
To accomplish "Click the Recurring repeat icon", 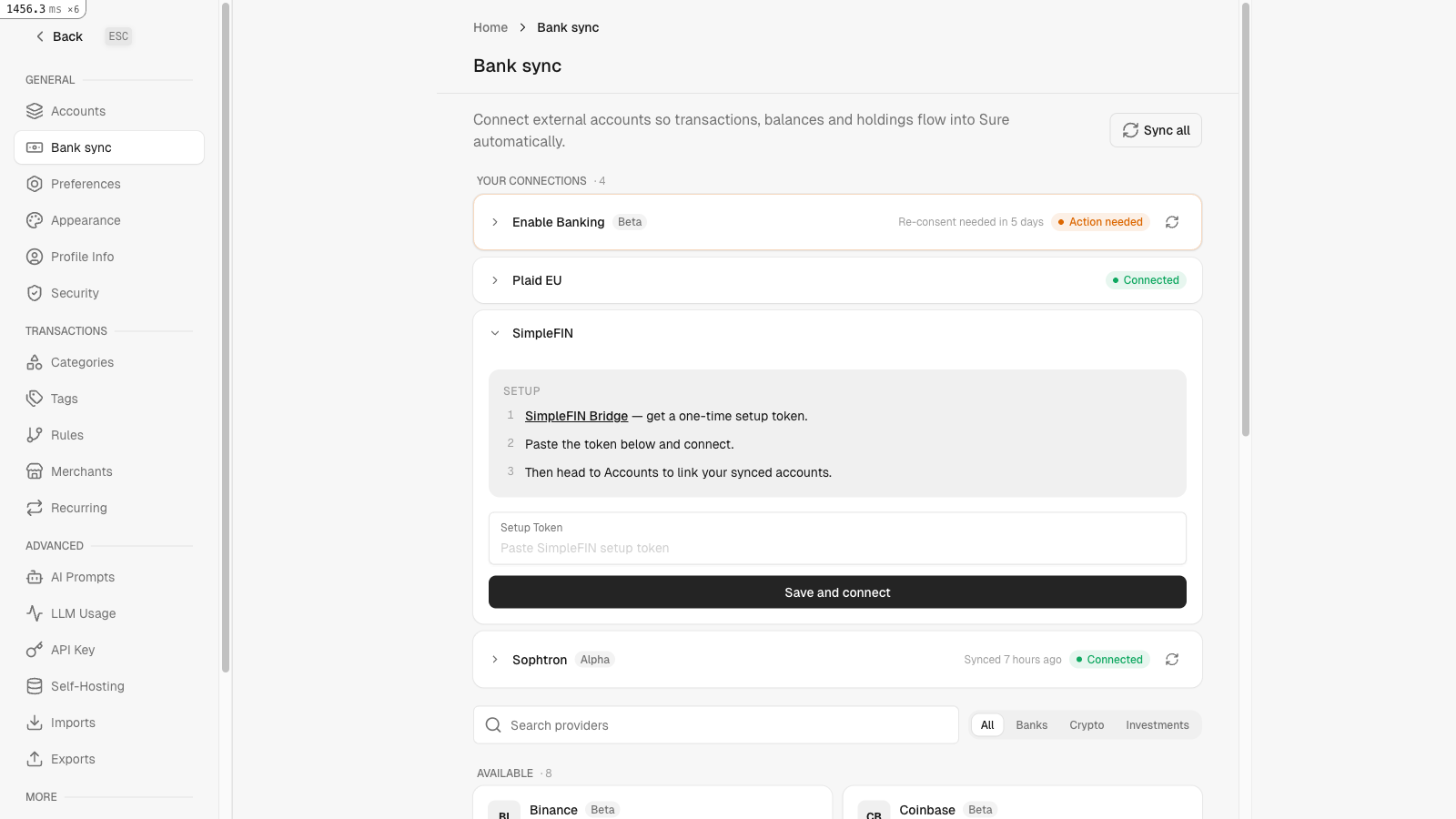I will [x=35, y=508].
